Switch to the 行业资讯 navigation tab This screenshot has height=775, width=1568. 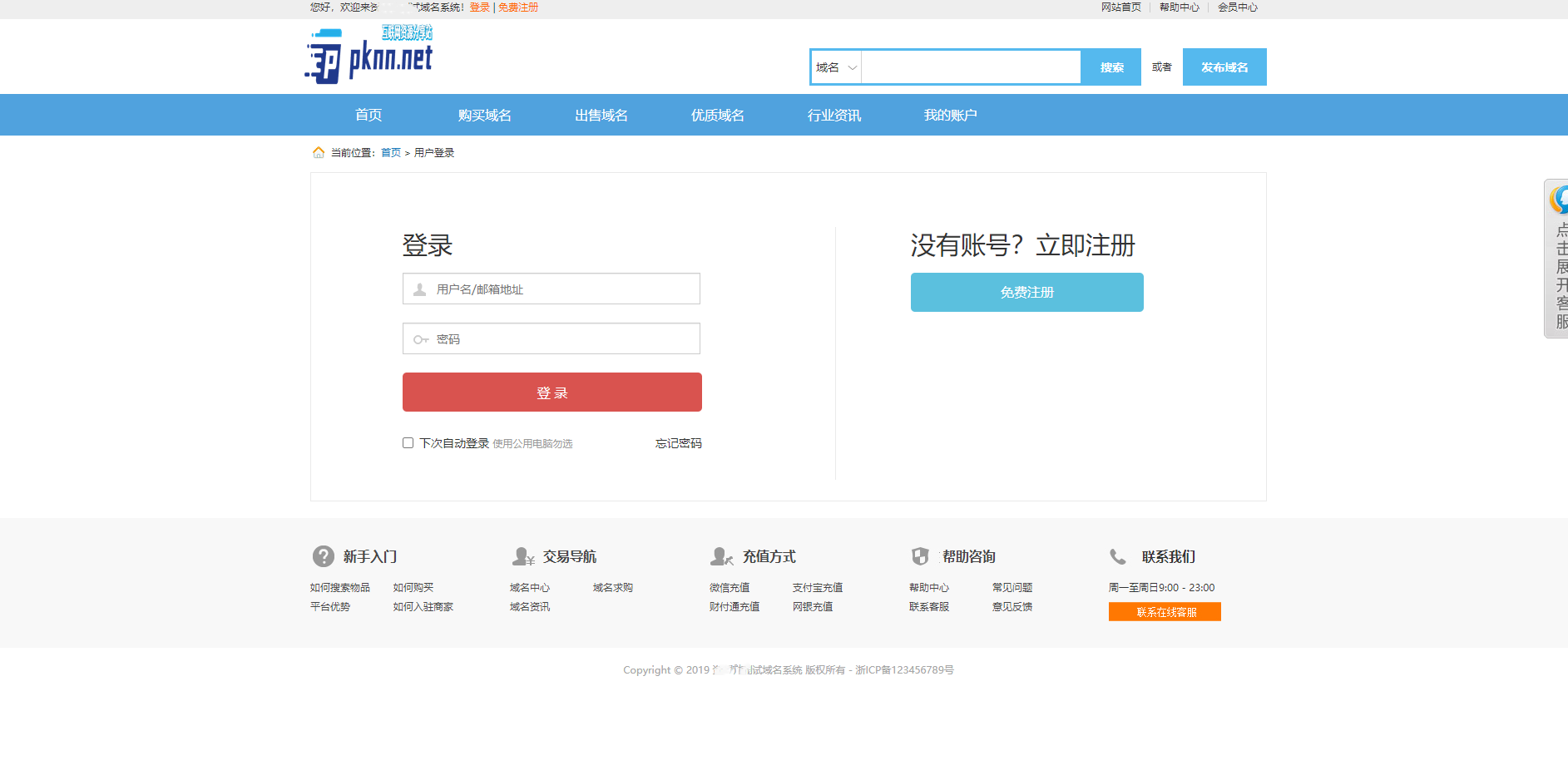coord(833,115)
